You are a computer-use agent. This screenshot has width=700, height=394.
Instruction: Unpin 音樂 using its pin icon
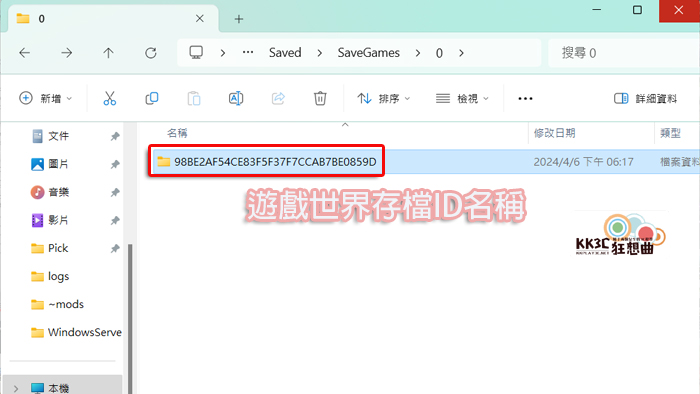point(115,192)
